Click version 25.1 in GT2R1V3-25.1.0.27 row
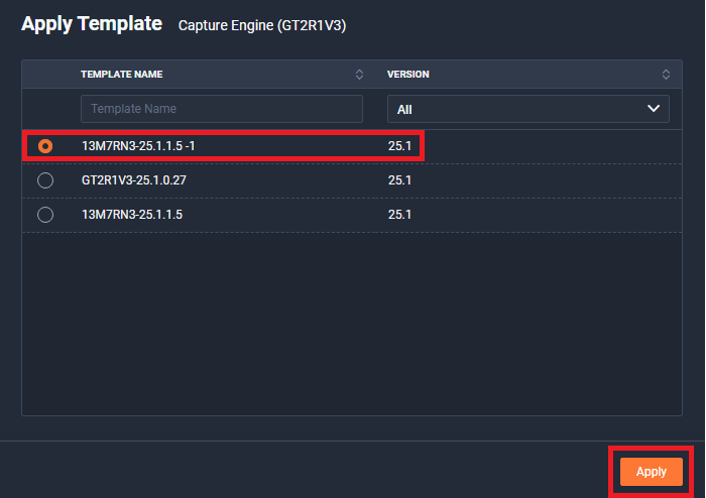Viewport: 706px width, 498px height. click(399, 180)
